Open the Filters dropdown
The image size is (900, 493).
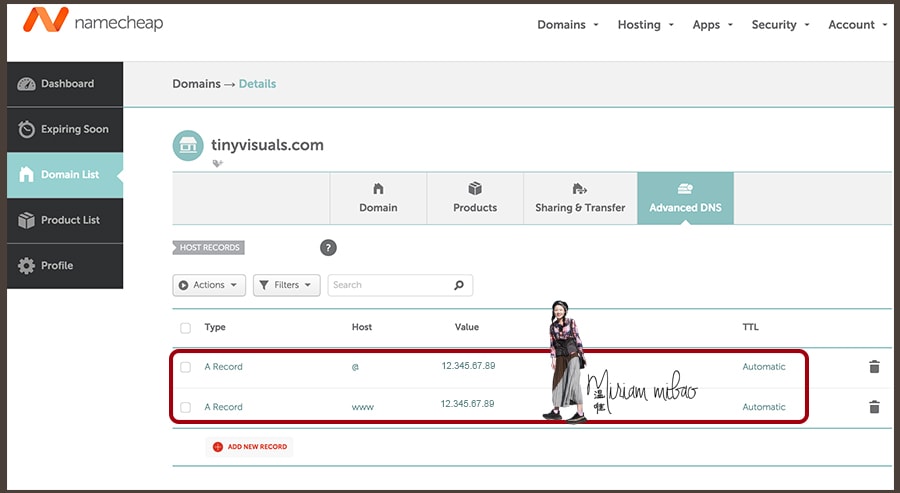click(286, 285)
